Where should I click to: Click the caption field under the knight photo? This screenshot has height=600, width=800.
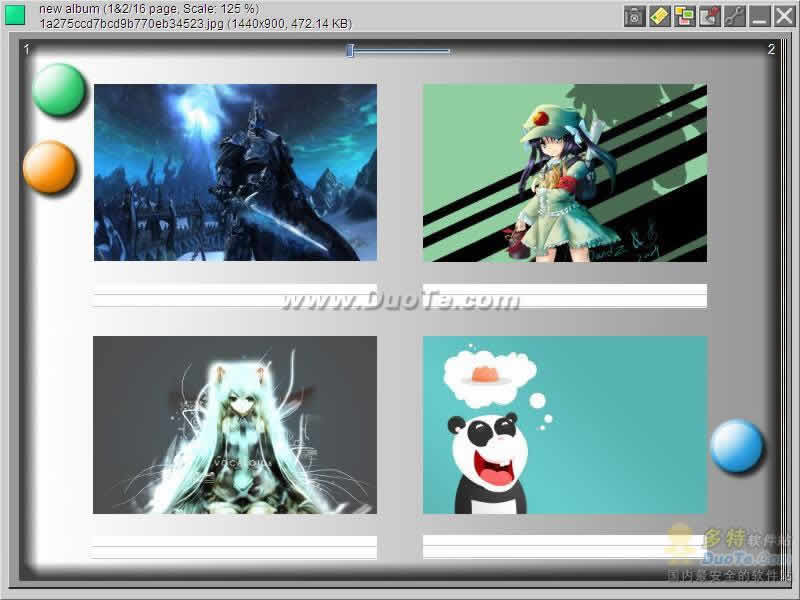click(x=235, y=295)
